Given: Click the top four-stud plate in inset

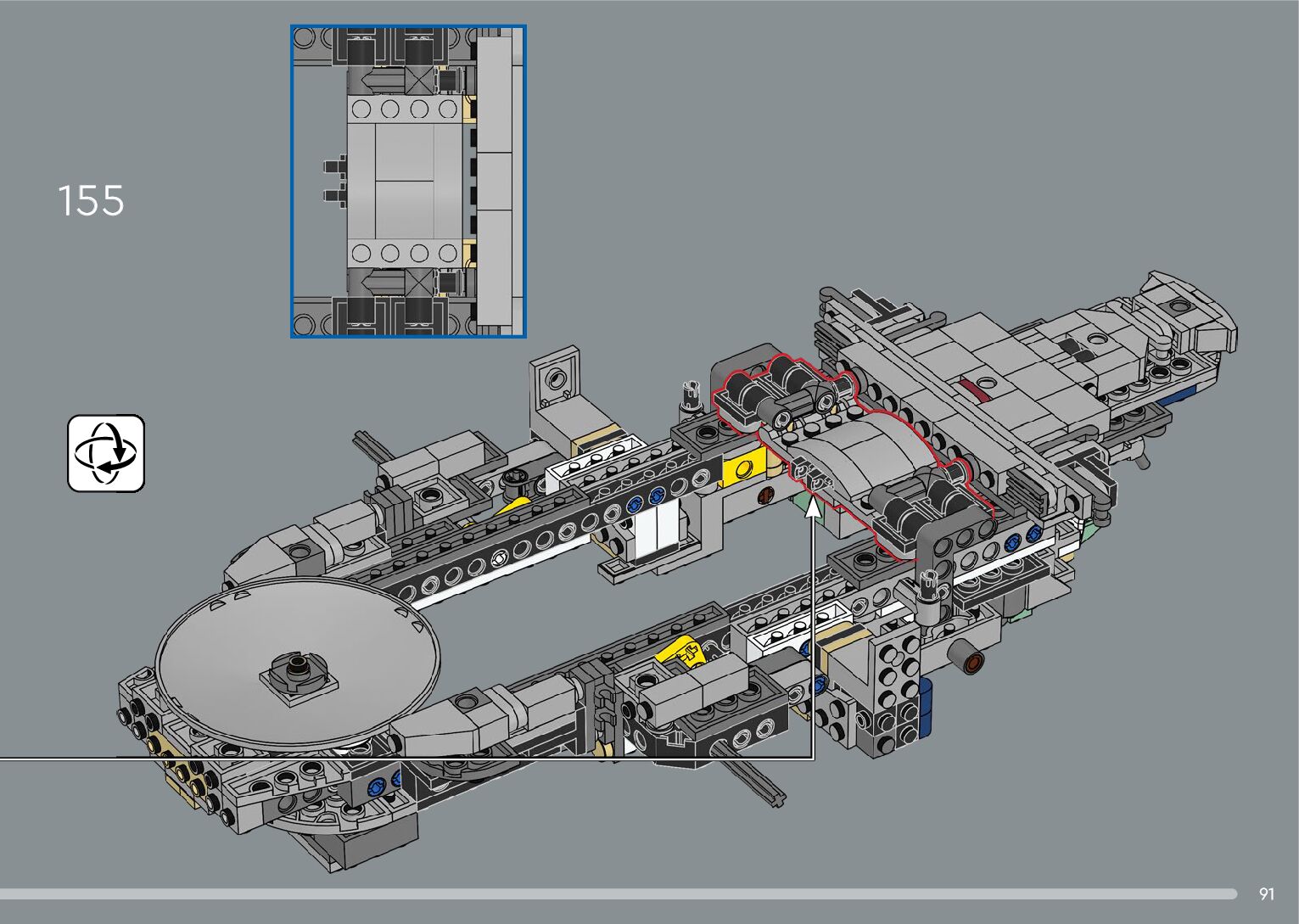Looking at the screenshot, I should click(404, 109).
